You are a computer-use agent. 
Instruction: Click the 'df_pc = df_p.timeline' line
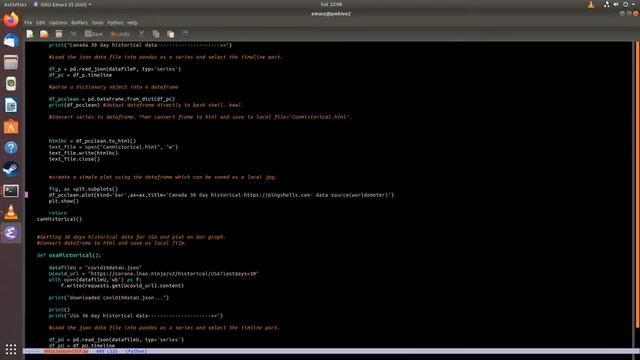(80, 75)
